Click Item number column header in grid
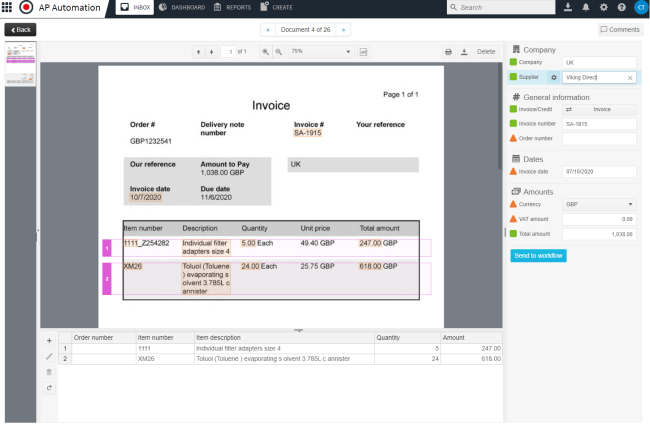This screenshot has width=650, height=429. click(165, 338)
